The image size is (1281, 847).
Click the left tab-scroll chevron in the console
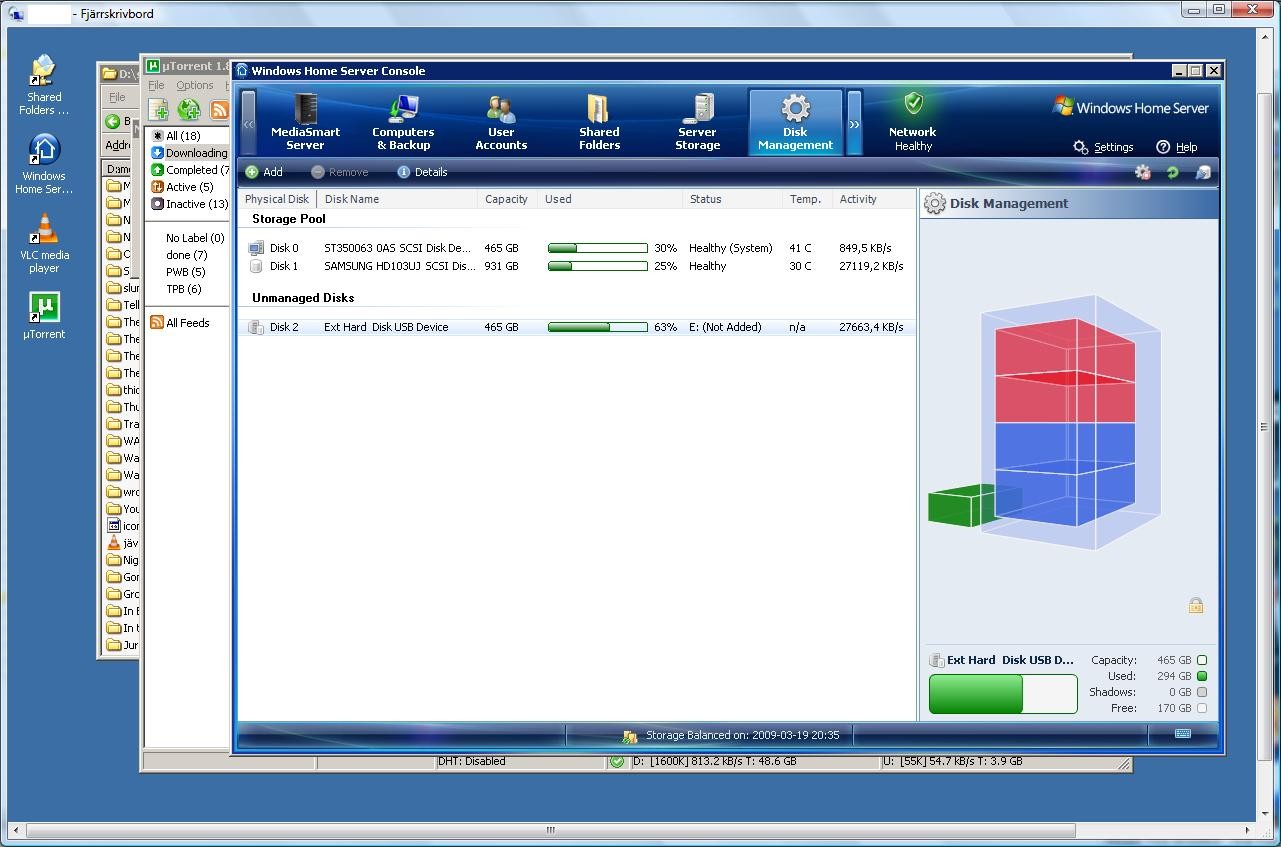pyautogui.click(x=248, y=123)
